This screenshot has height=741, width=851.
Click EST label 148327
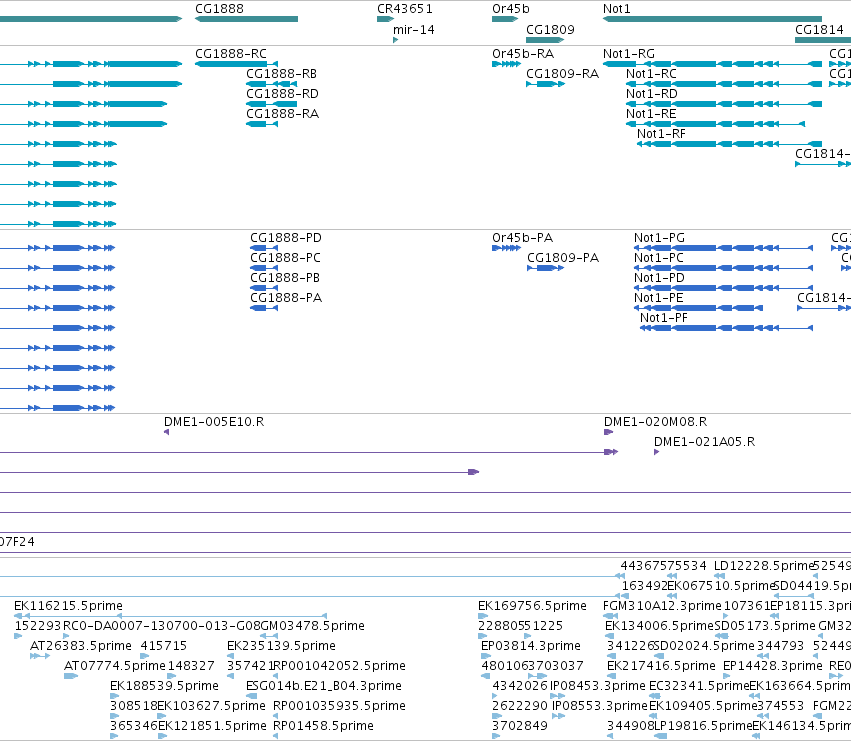pyautogui.click(x=191, y=666)
